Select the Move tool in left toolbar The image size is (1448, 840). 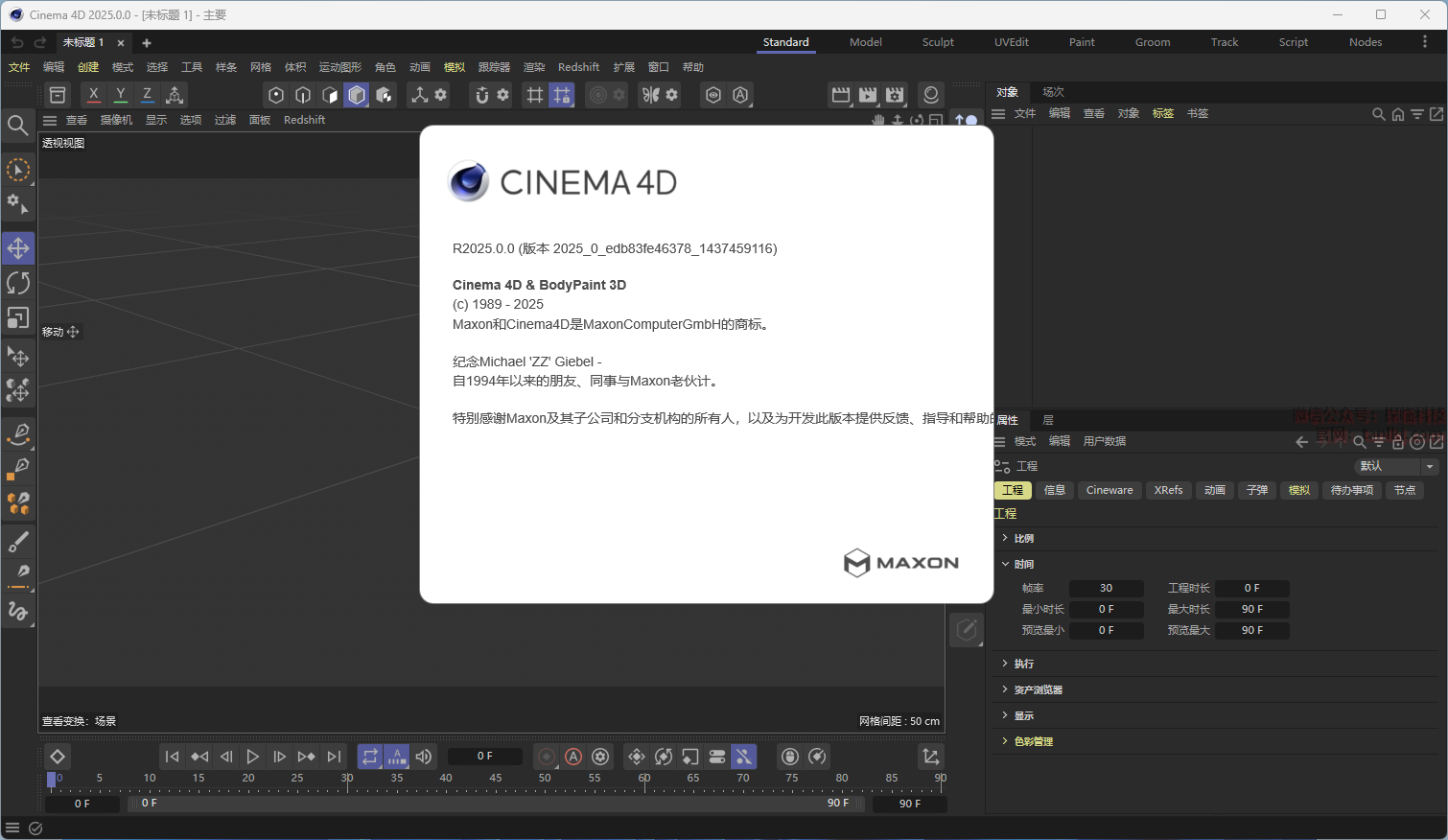click(18, 248)
